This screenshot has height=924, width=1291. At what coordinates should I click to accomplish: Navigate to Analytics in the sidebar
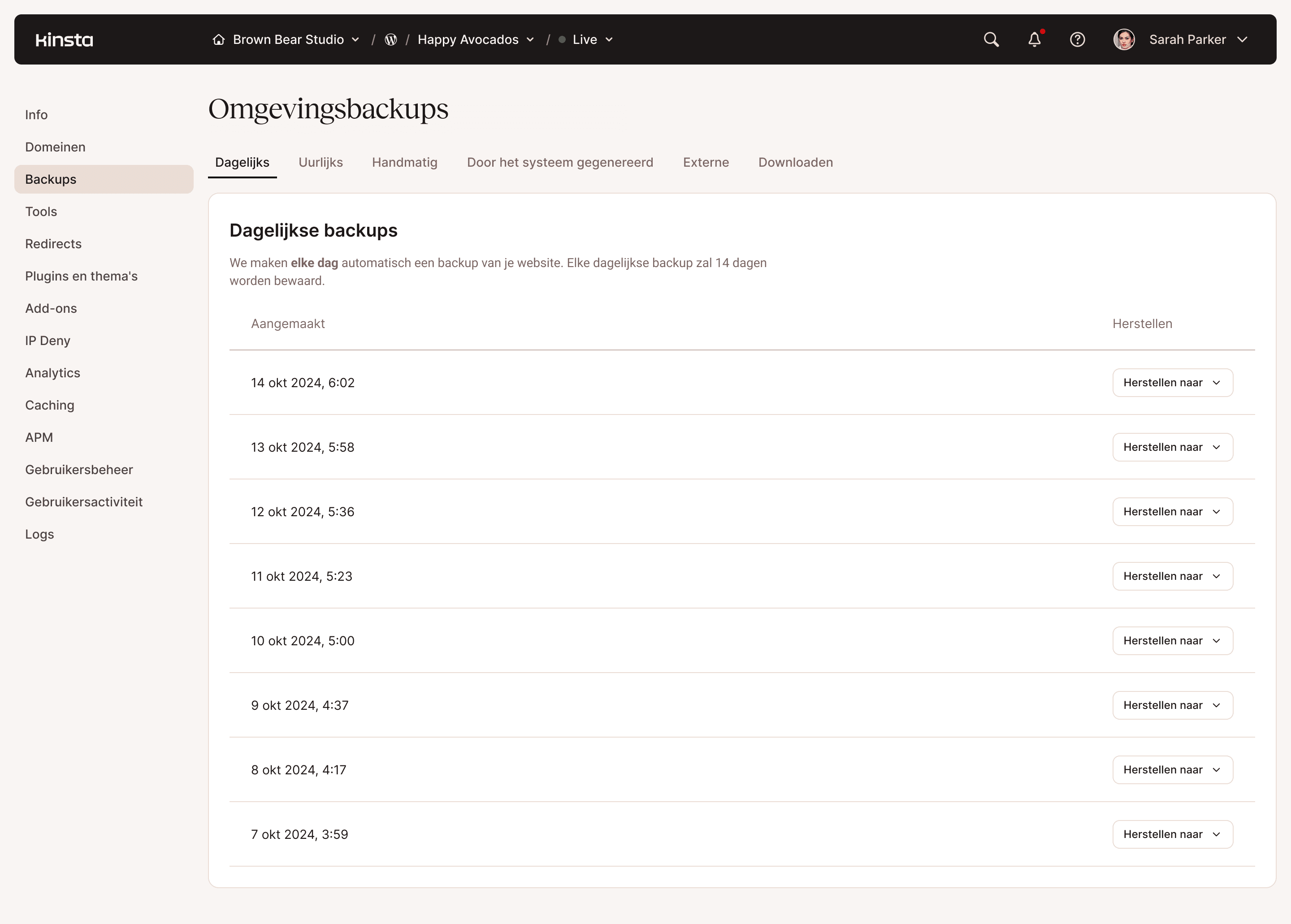pyautogui.click(x=52, y=373)
